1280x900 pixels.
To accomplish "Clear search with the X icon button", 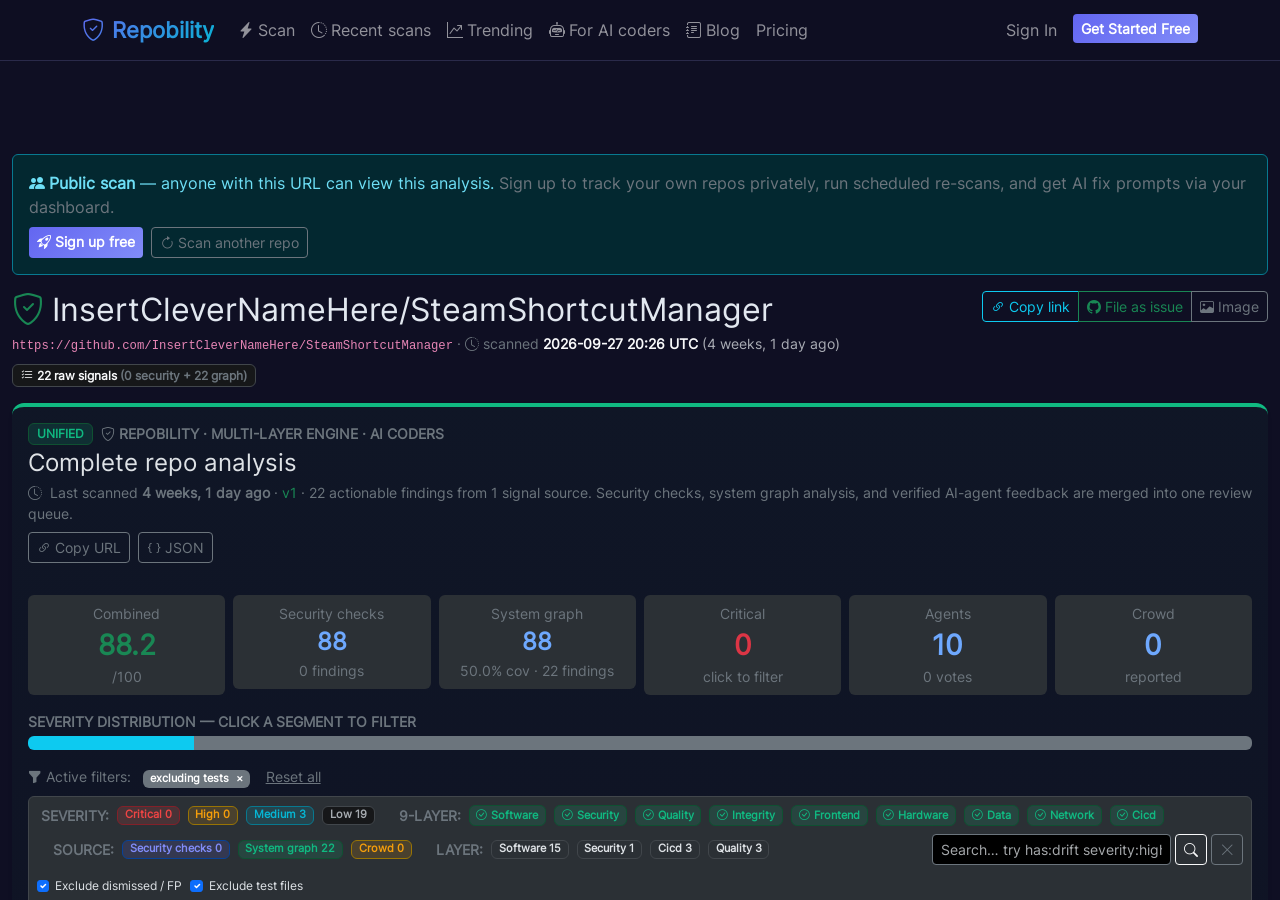I will pyautogui.click(x=1227, y=850).
